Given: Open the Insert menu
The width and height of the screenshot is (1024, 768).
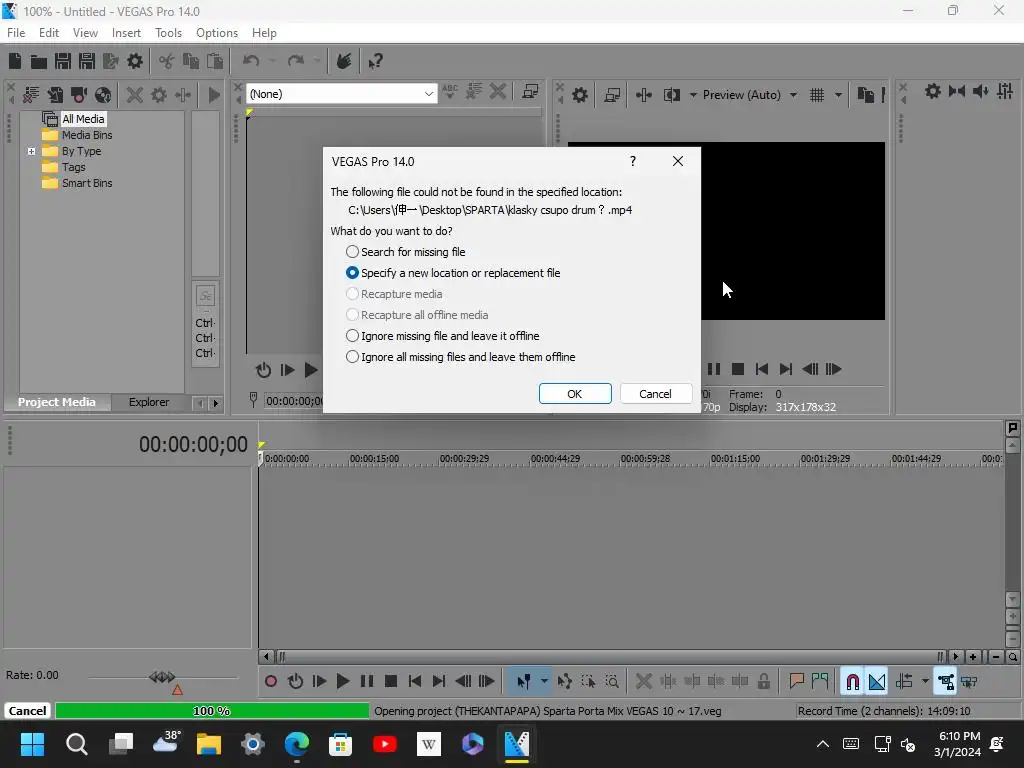Looking at the screenshot, I should point(126,33).
